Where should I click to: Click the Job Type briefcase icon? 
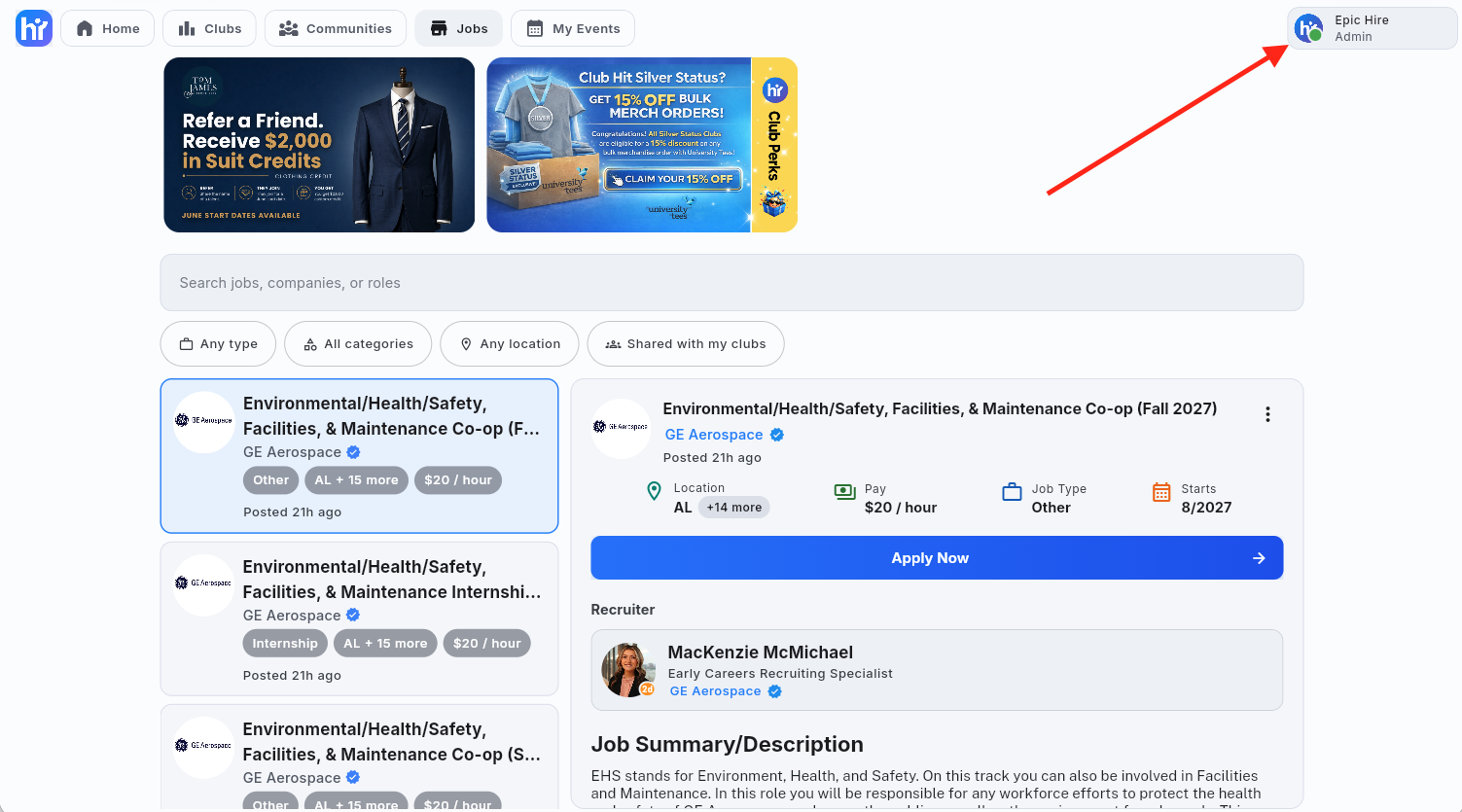click(x=1013, y=492)
